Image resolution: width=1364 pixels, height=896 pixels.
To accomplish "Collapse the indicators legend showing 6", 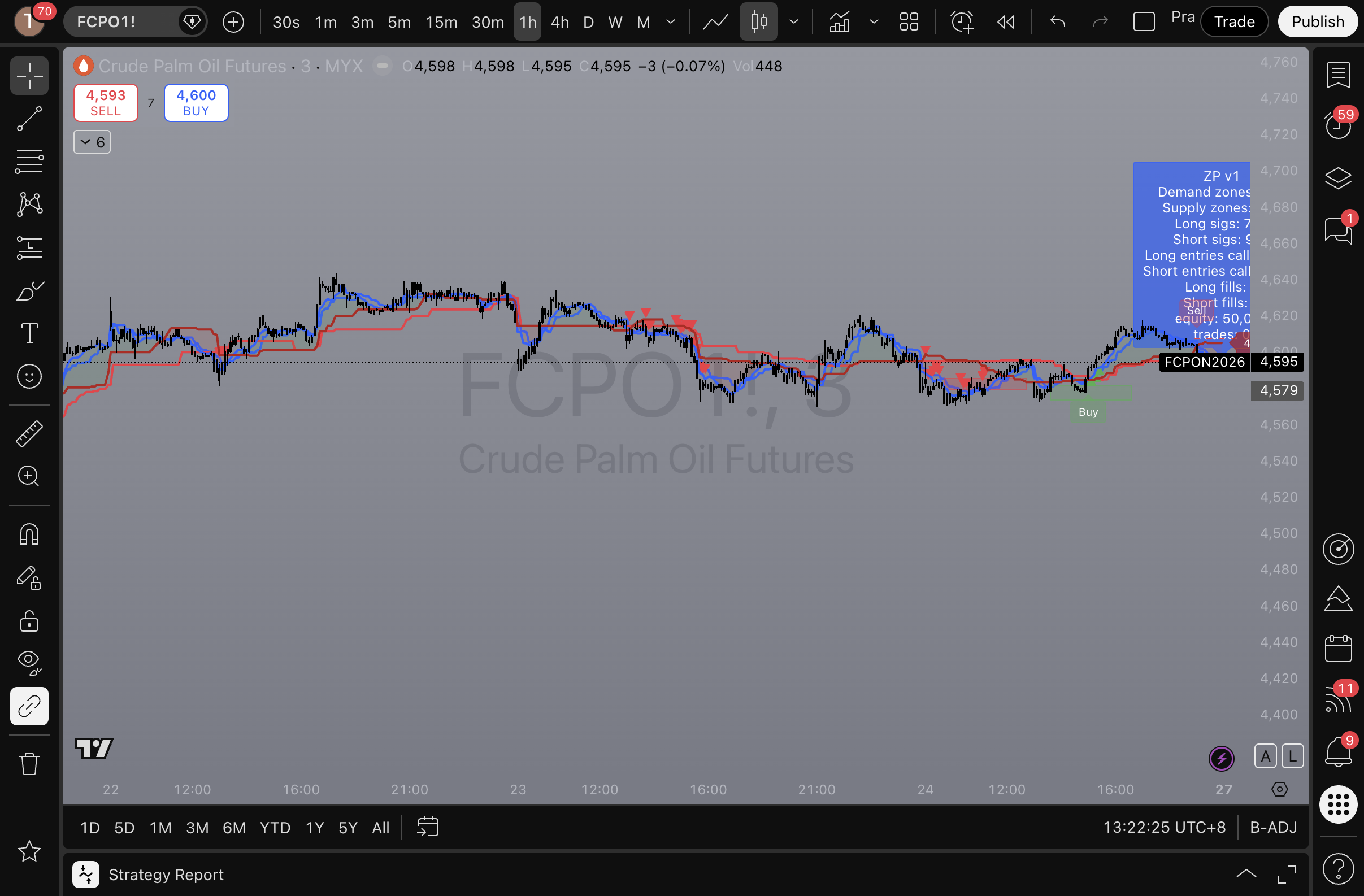I will pyautogui.click(x=92, y=142).
